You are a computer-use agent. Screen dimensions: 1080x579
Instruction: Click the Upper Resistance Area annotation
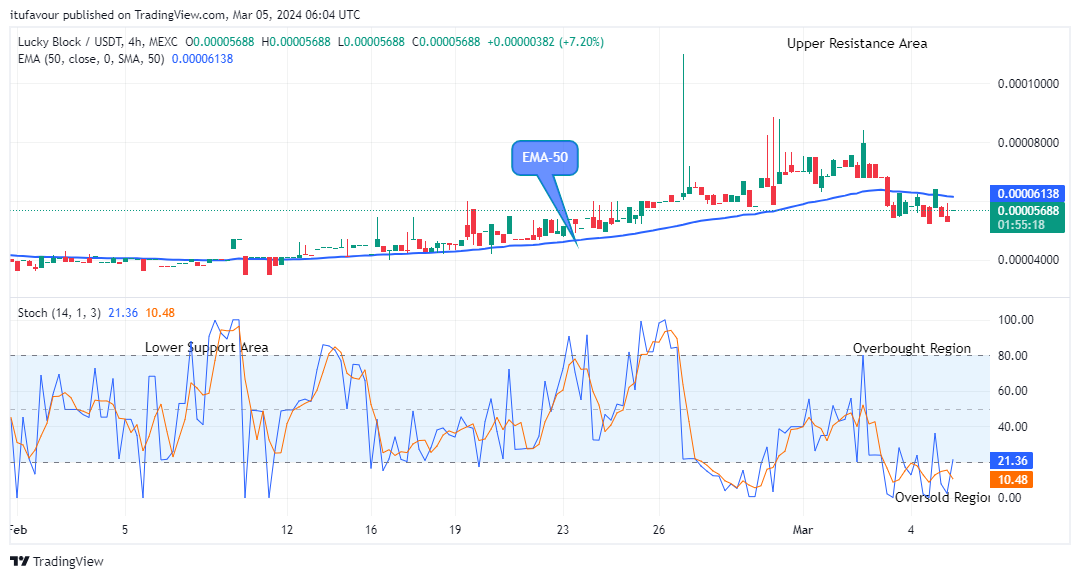click(x=857, y=43)
